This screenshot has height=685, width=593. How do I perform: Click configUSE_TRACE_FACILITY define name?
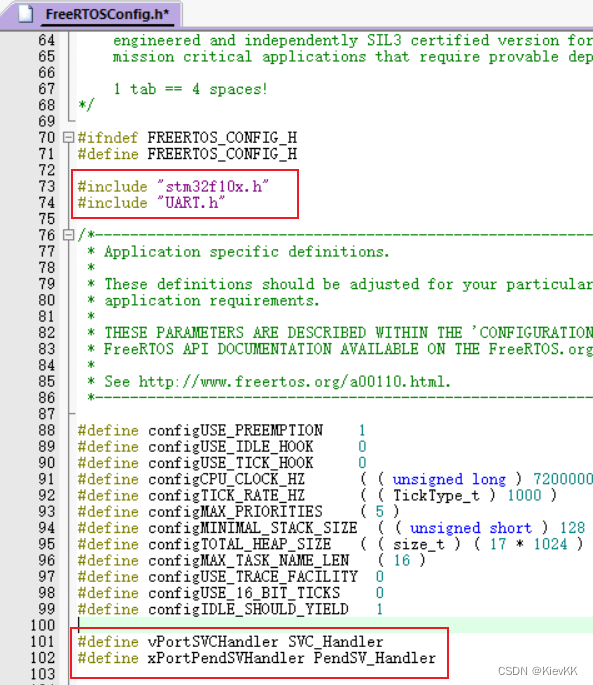coord(253,577)
